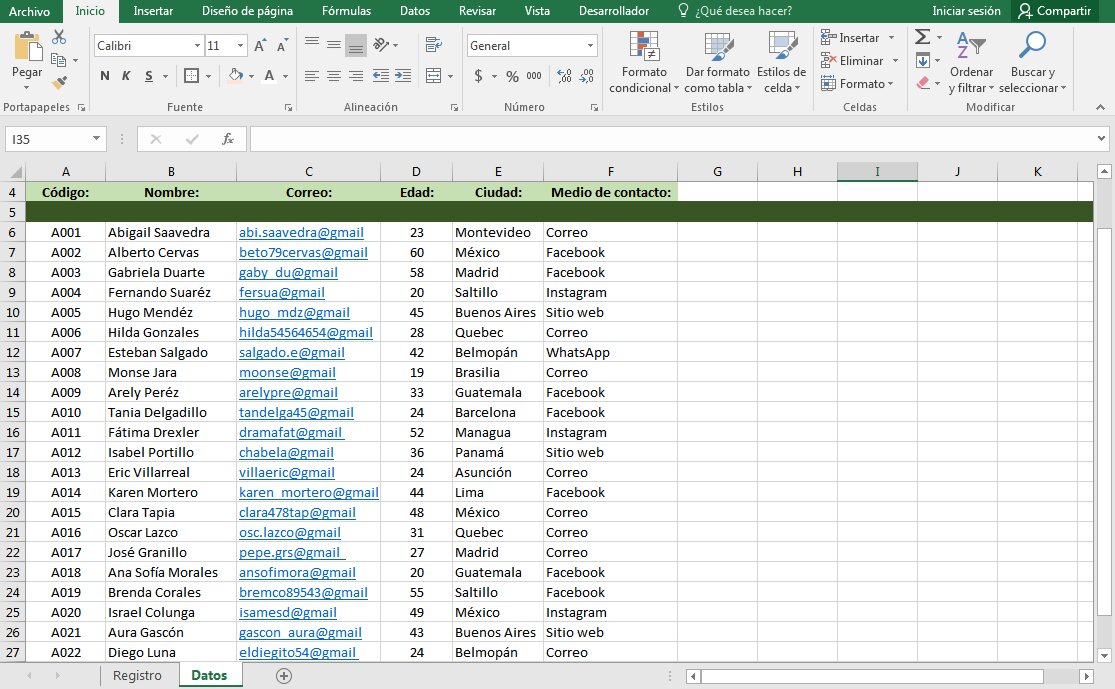Click the vertical scrollbar down arrow

point(1104,654)
